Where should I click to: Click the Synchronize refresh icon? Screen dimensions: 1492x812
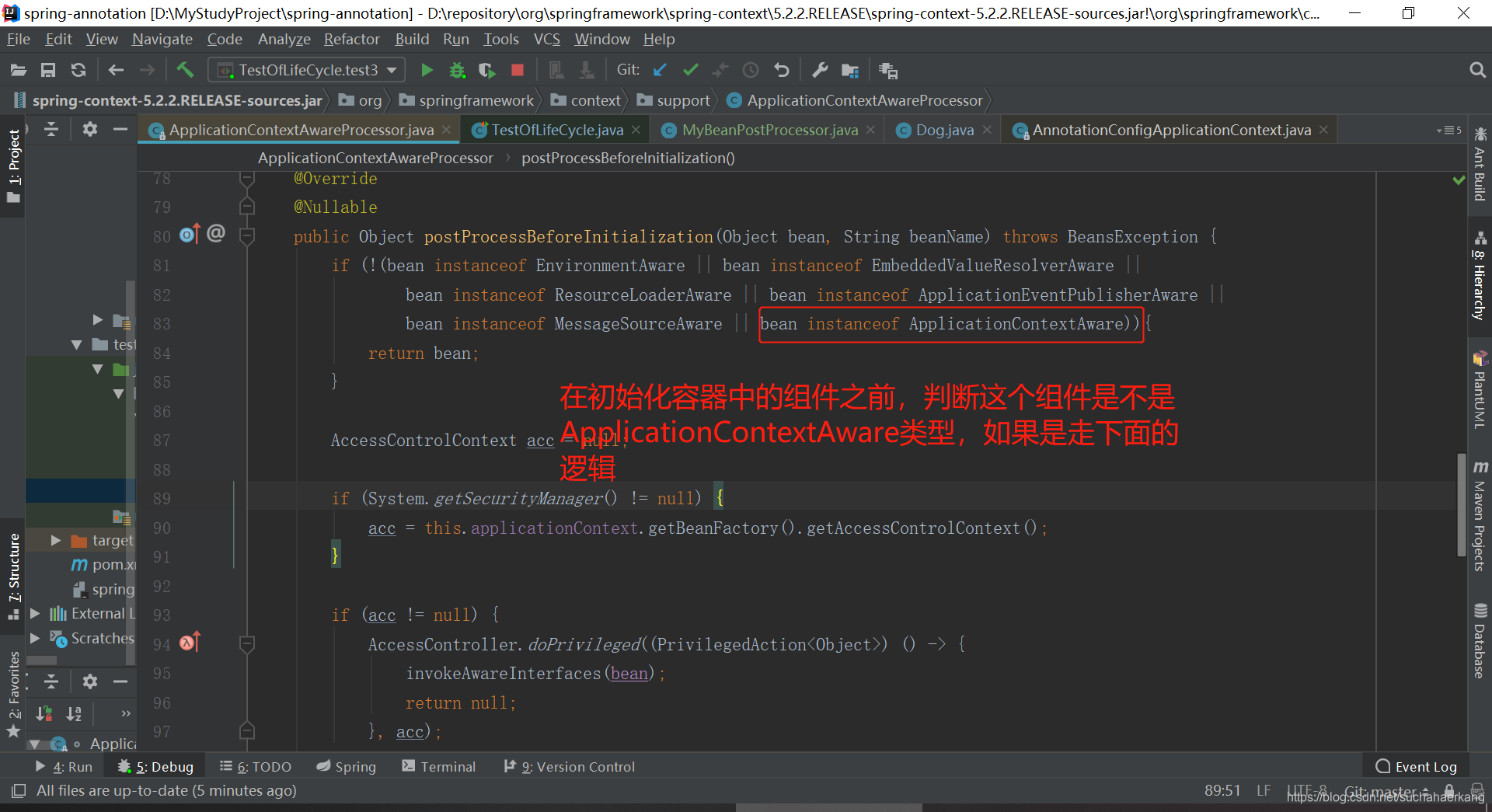pyautogui.click(x=78, y=71)
